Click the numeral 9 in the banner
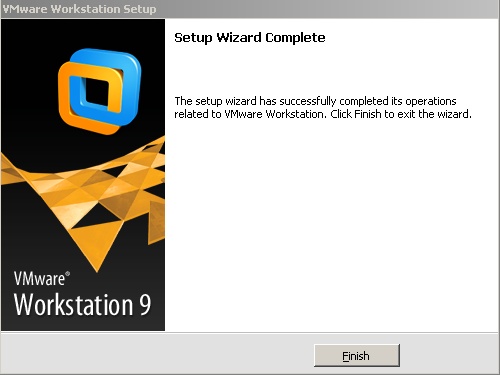 [x=145, y=305]
